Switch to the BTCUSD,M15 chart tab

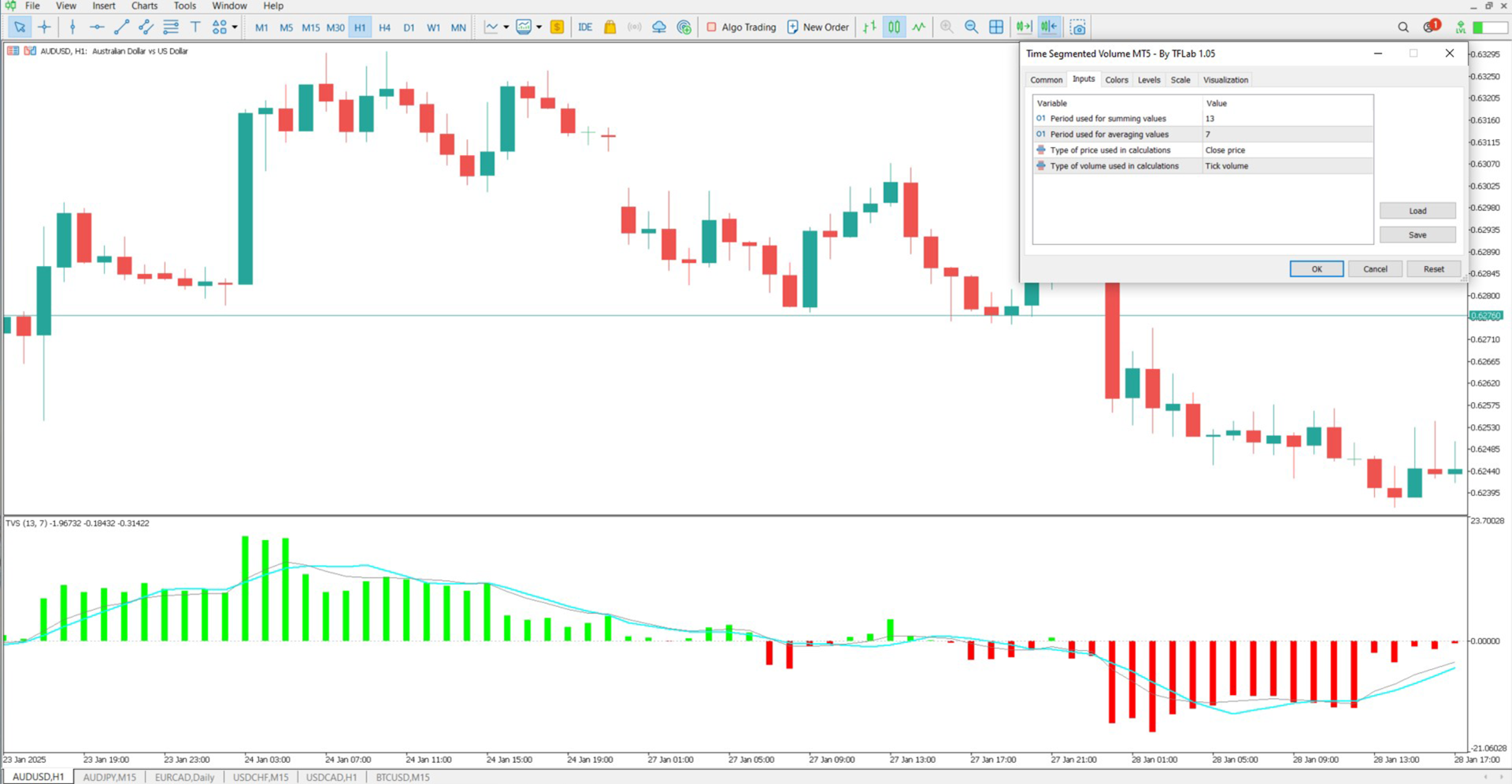[x=402, y=777]
